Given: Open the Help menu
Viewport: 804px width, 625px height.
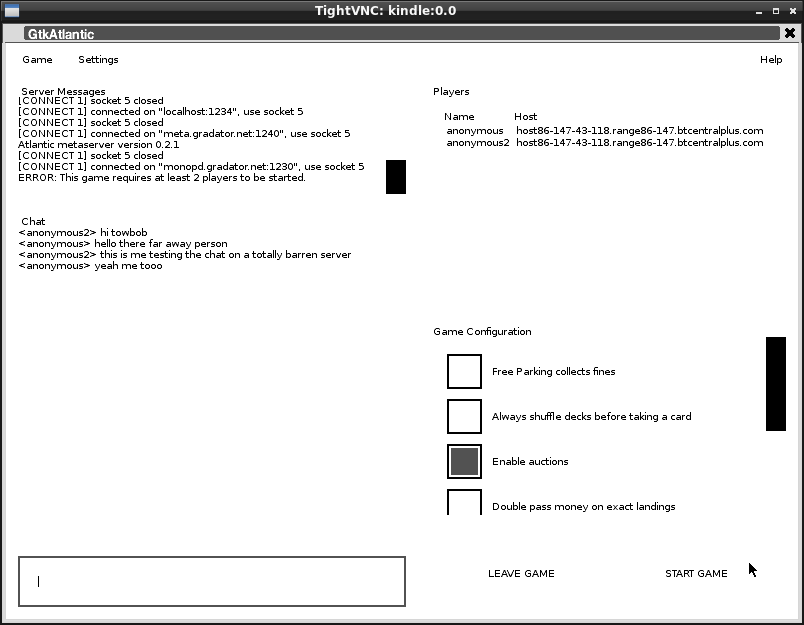Looking at the screenshot, I should tap(771, 59).
